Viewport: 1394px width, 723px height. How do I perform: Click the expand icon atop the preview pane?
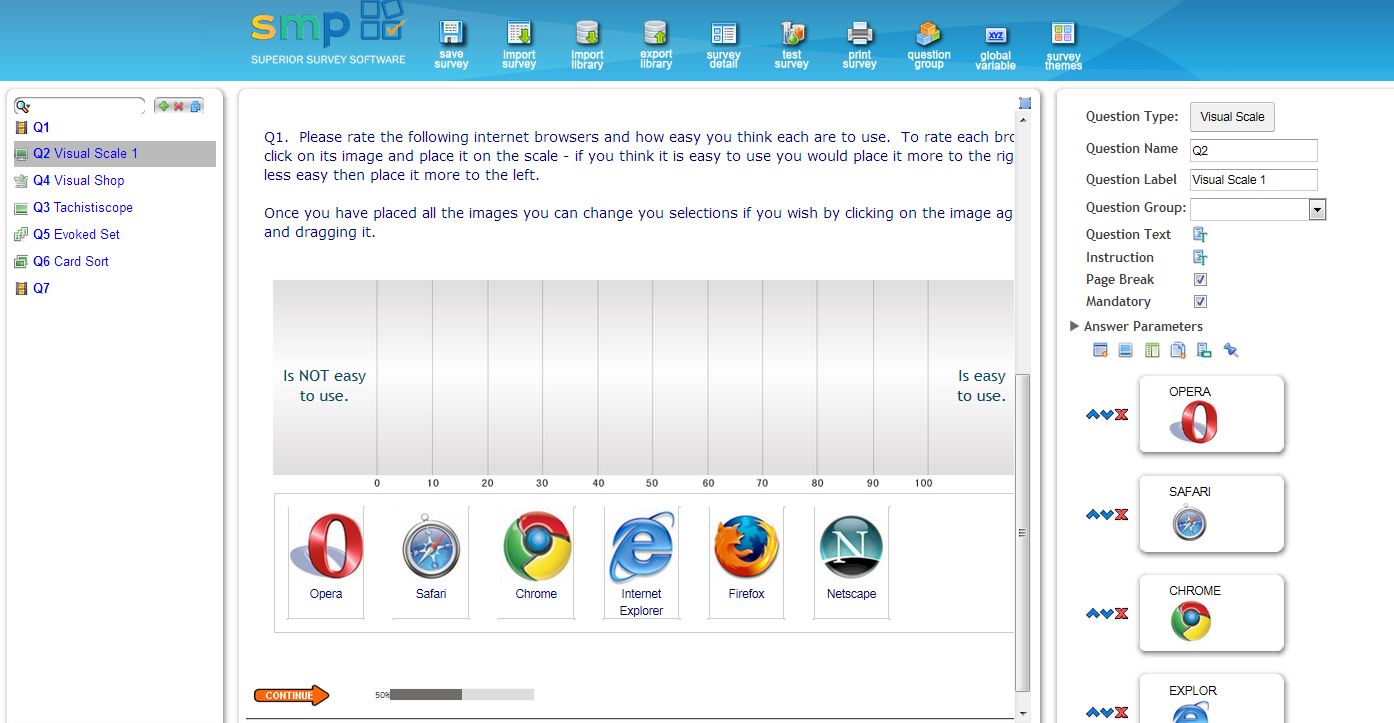(1024, 102)
